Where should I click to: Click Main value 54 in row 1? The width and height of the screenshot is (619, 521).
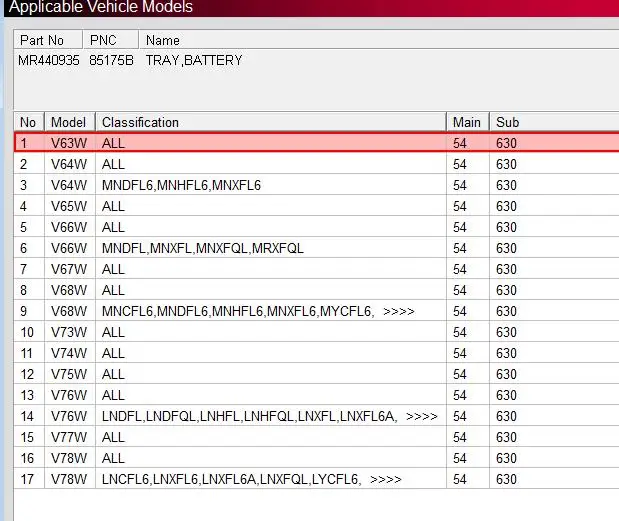[460, 143]
